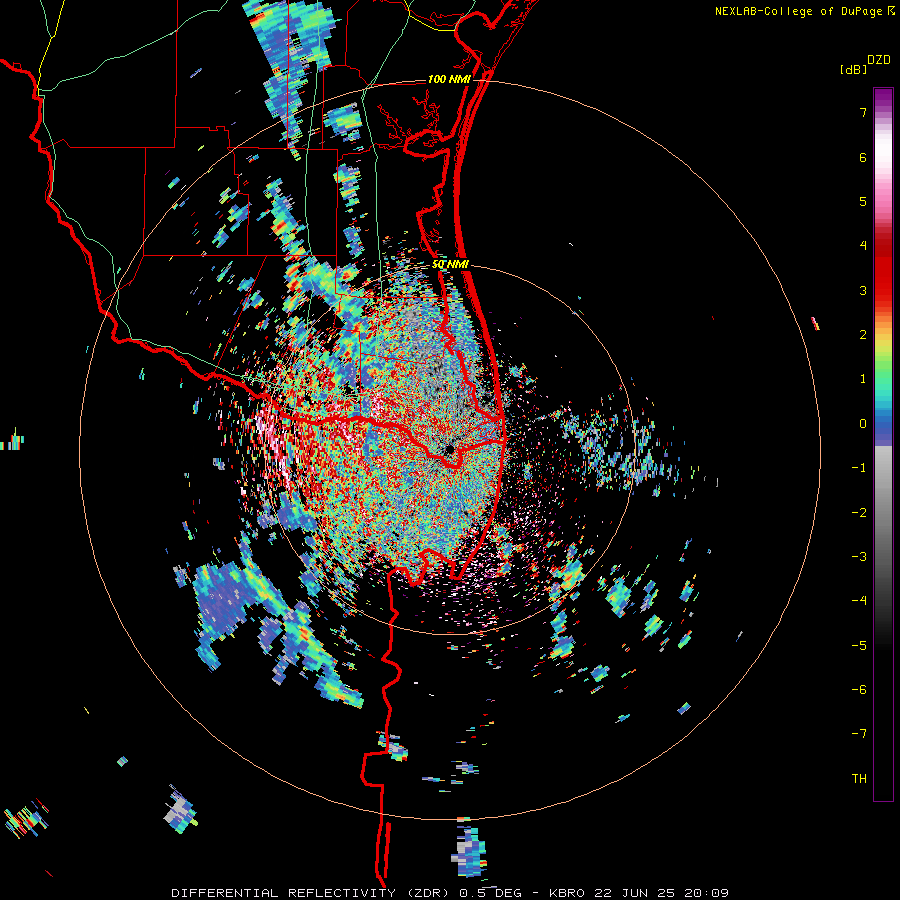
Task: Click the -7 tick label on the color scale
Action: point(859,734)
